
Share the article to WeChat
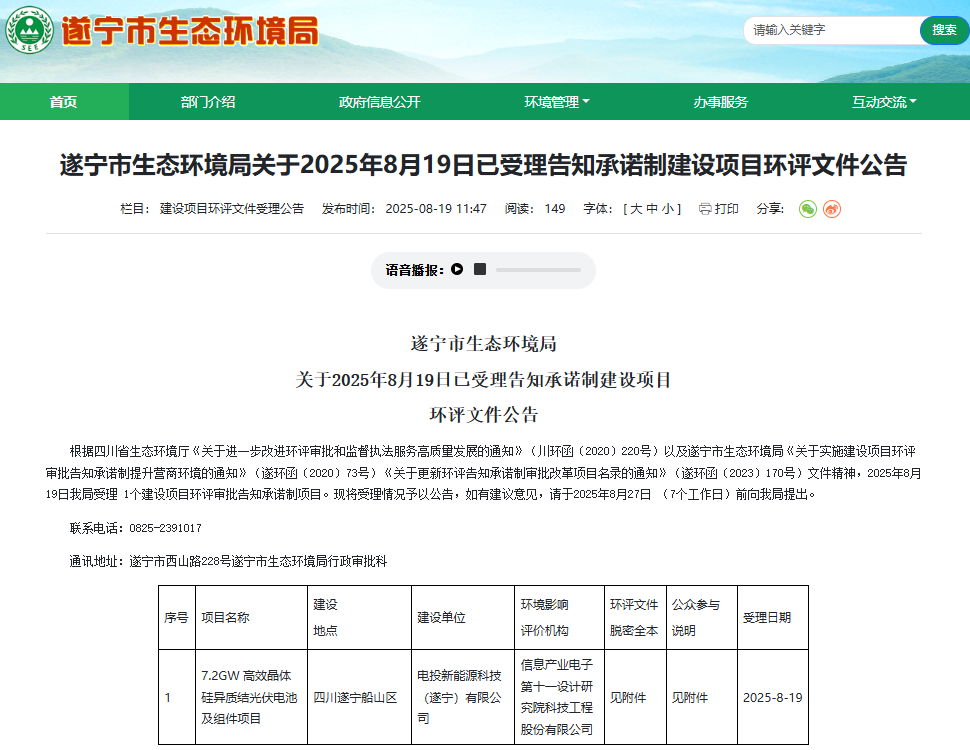pyautogui.click(x=807, y=210)
